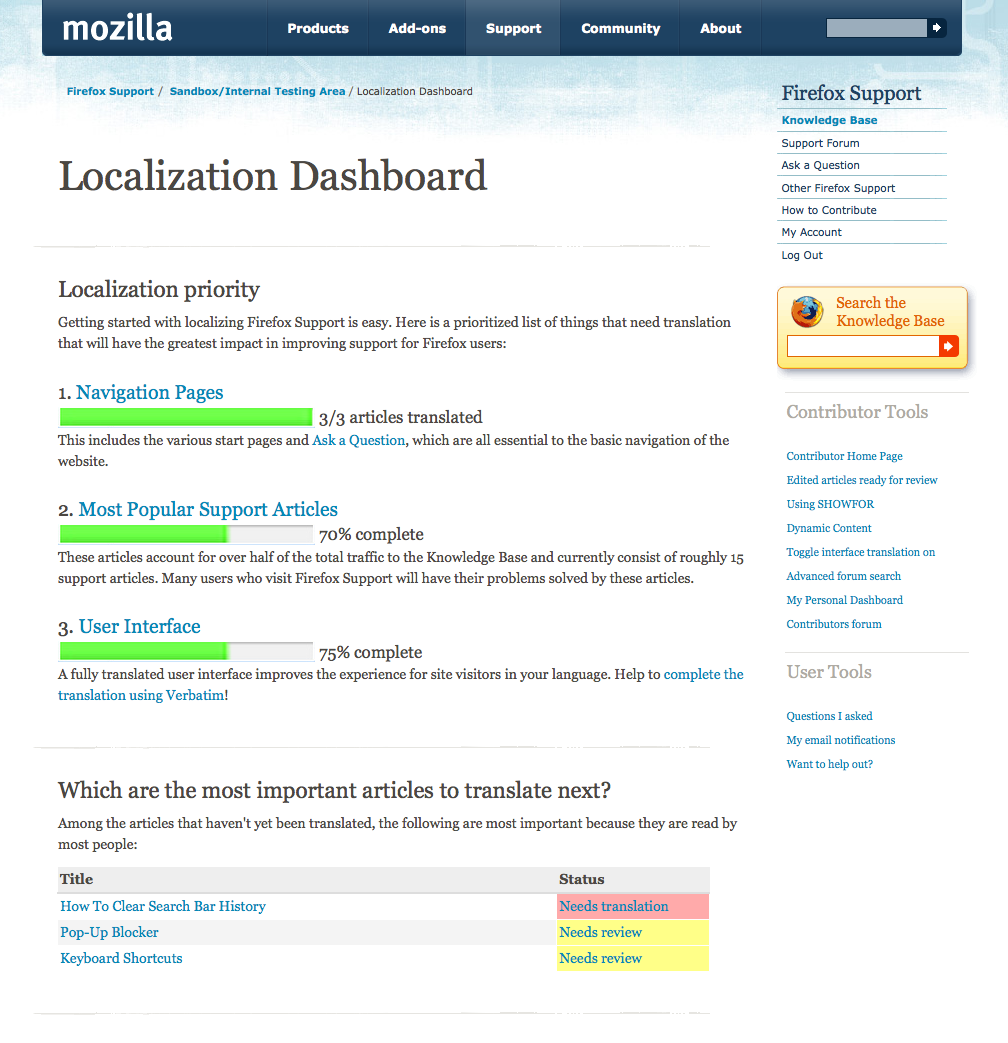Click the 70% complete progress bar
Image resolution: width=1008 pixels, height=1043 pixels.
pyautogui.click(x=186, y=534)
